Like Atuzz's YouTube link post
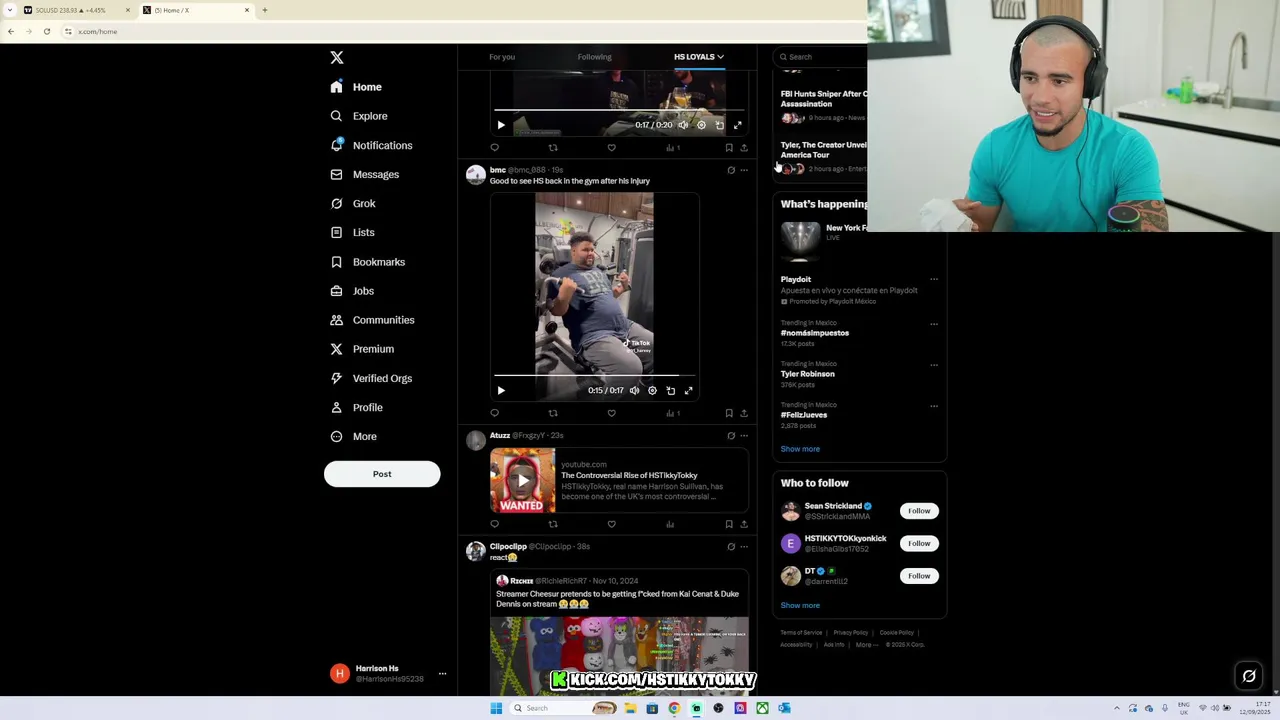Image resolution: width=1280 pixels, height=720 pixels. click(612, 524)
